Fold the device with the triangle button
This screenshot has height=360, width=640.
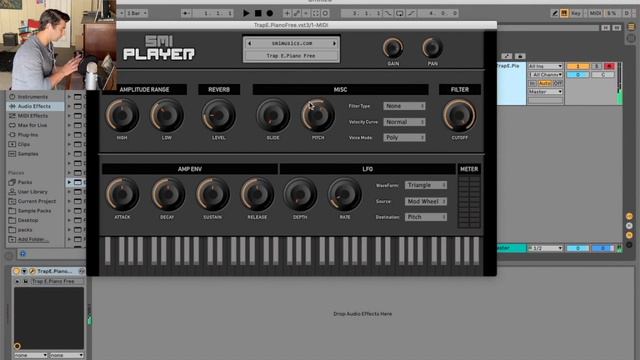tap(24, 271)
